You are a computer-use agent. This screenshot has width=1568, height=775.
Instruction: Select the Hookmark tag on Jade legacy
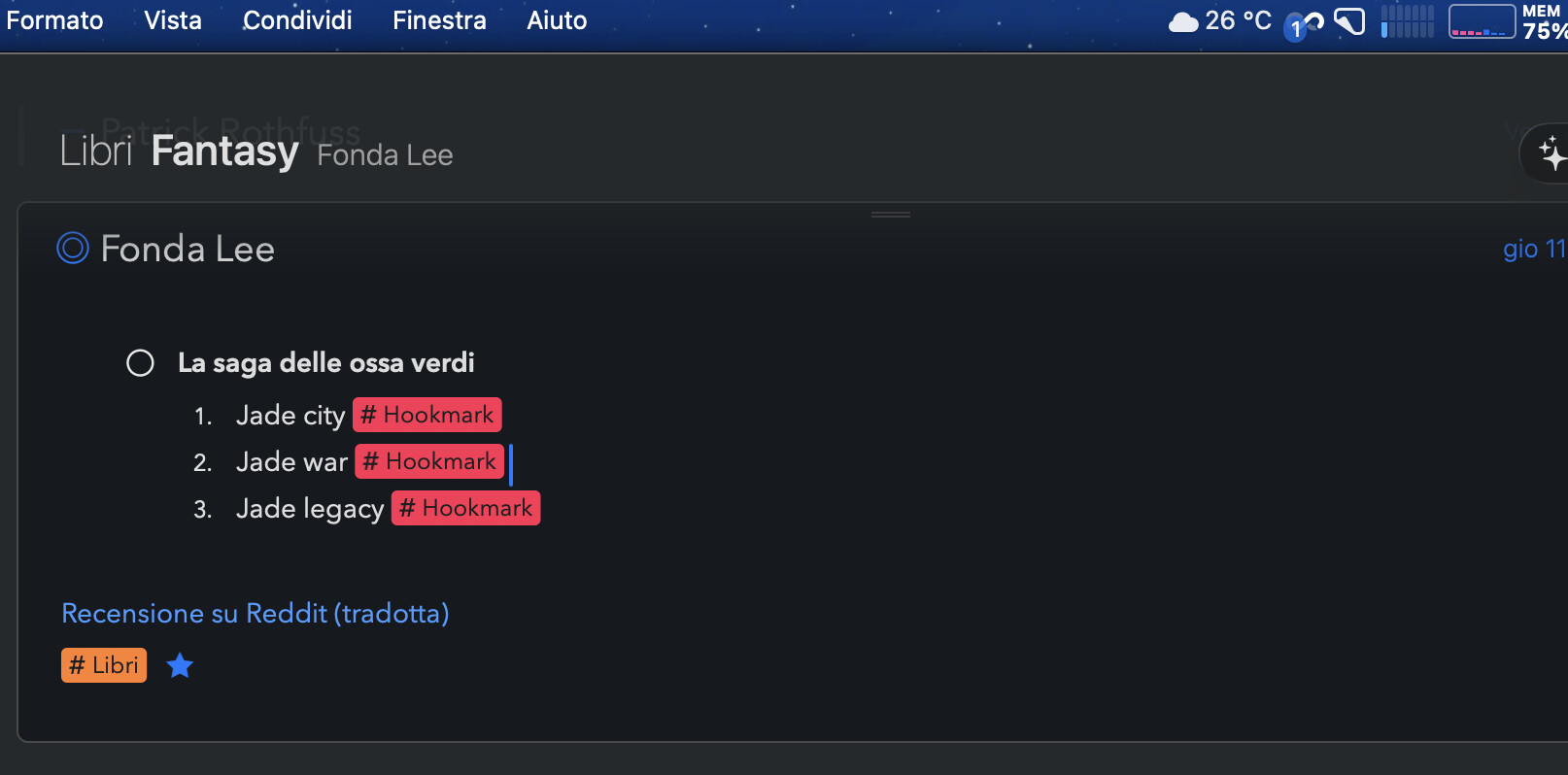(x=465, y=508)
